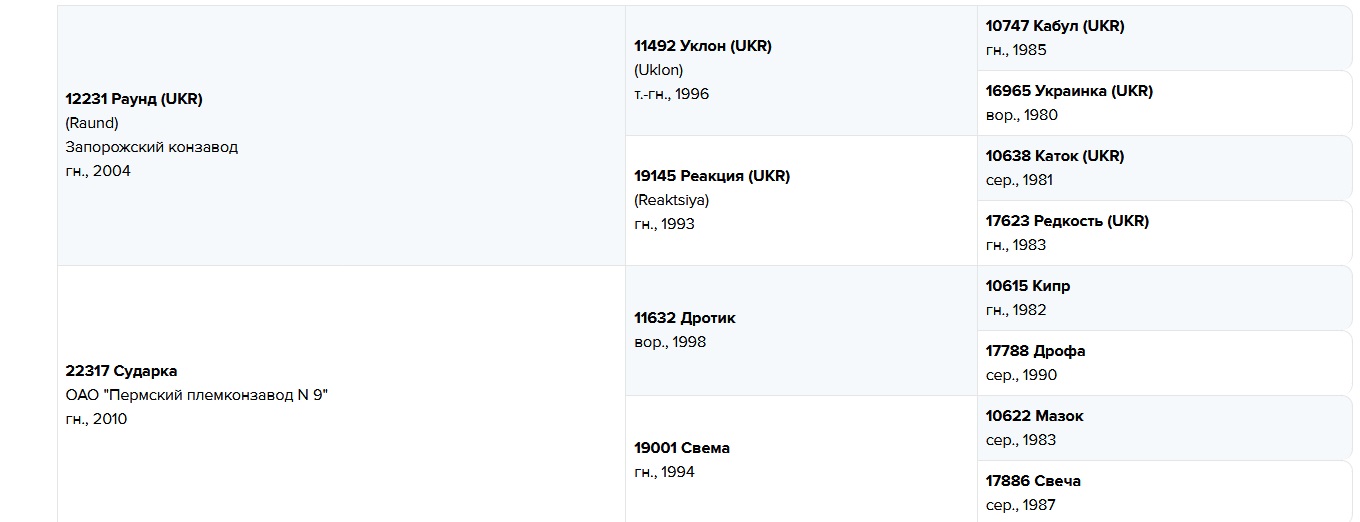
Task: Click the (Uklon) transliteration text
Action: click(x=658, y=70)
